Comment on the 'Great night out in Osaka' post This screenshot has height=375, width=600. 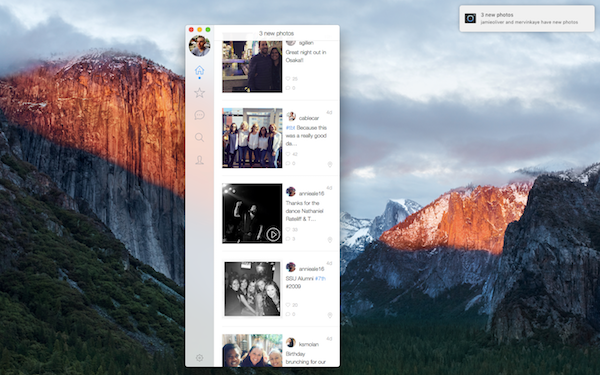[288, 88]
